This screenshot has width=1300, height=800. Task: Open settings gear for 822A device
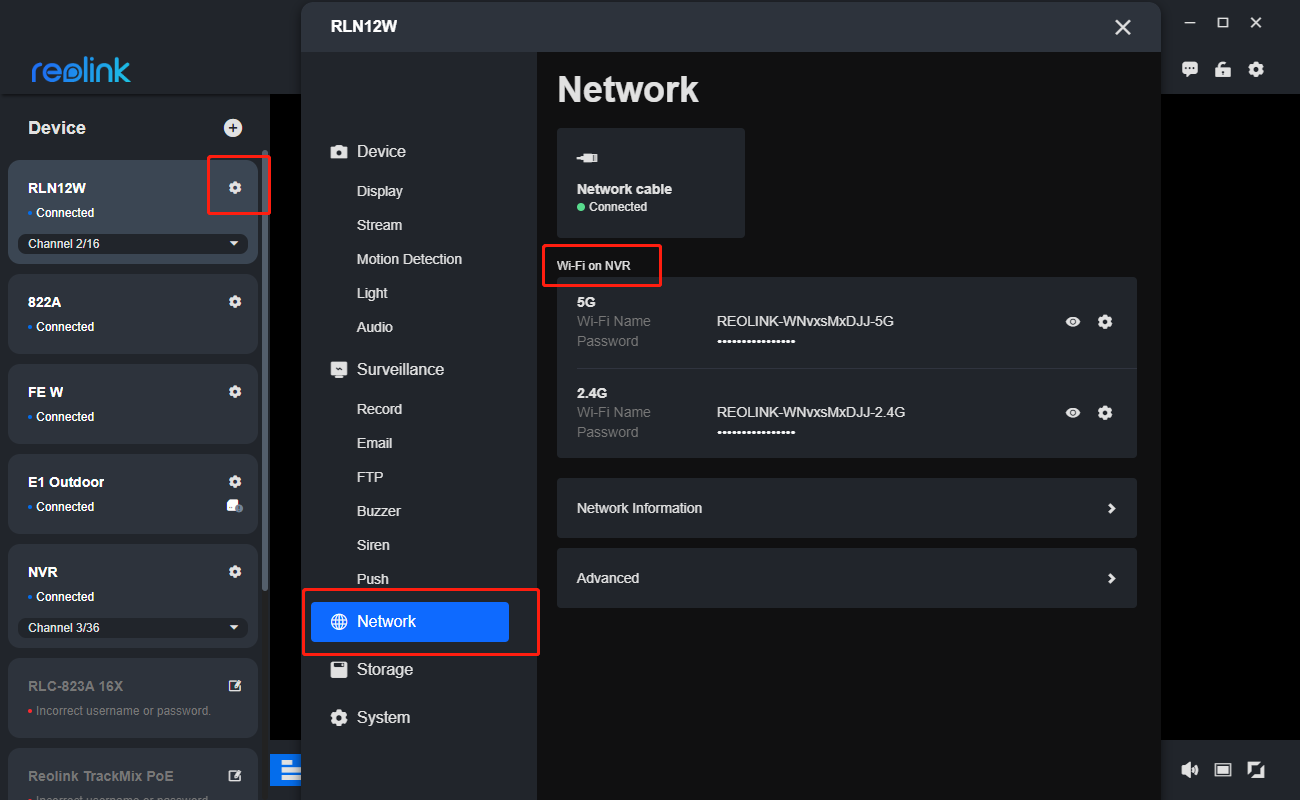point(235,302)
